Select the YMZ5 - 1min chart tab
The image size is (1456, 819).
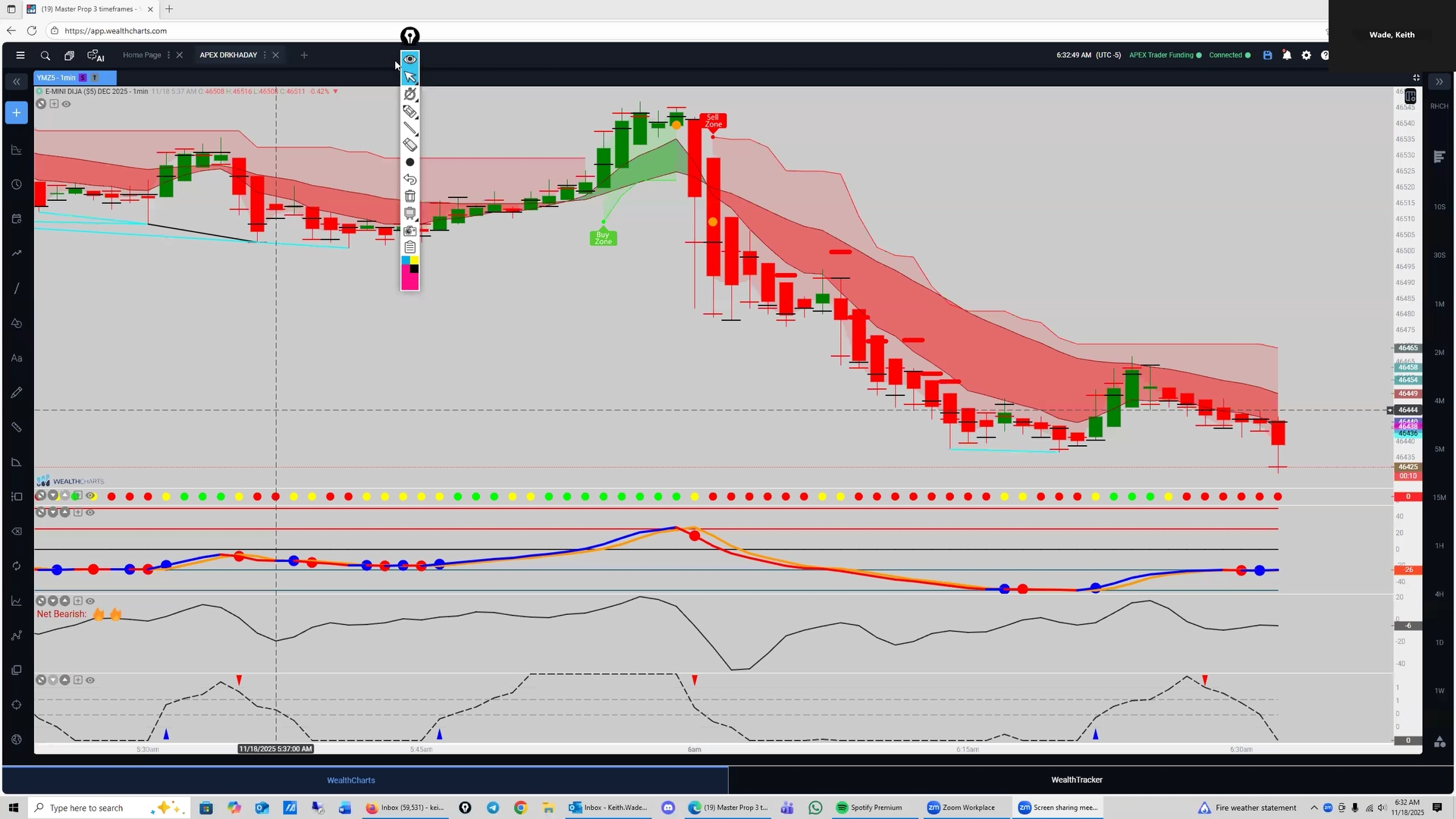click(x=57, y=77)
